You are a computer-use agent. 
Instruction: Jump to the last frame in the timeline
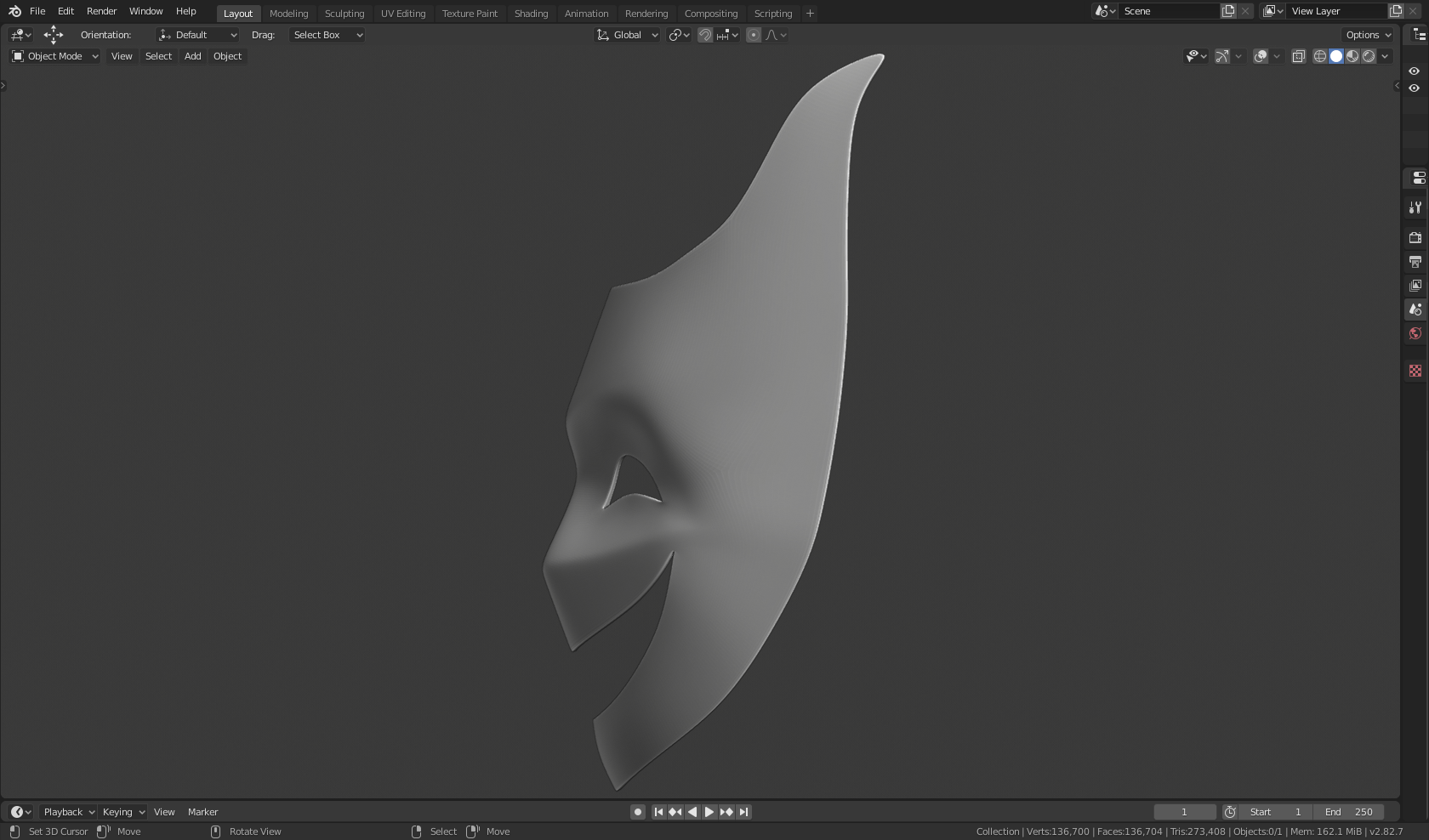(743, 812)
